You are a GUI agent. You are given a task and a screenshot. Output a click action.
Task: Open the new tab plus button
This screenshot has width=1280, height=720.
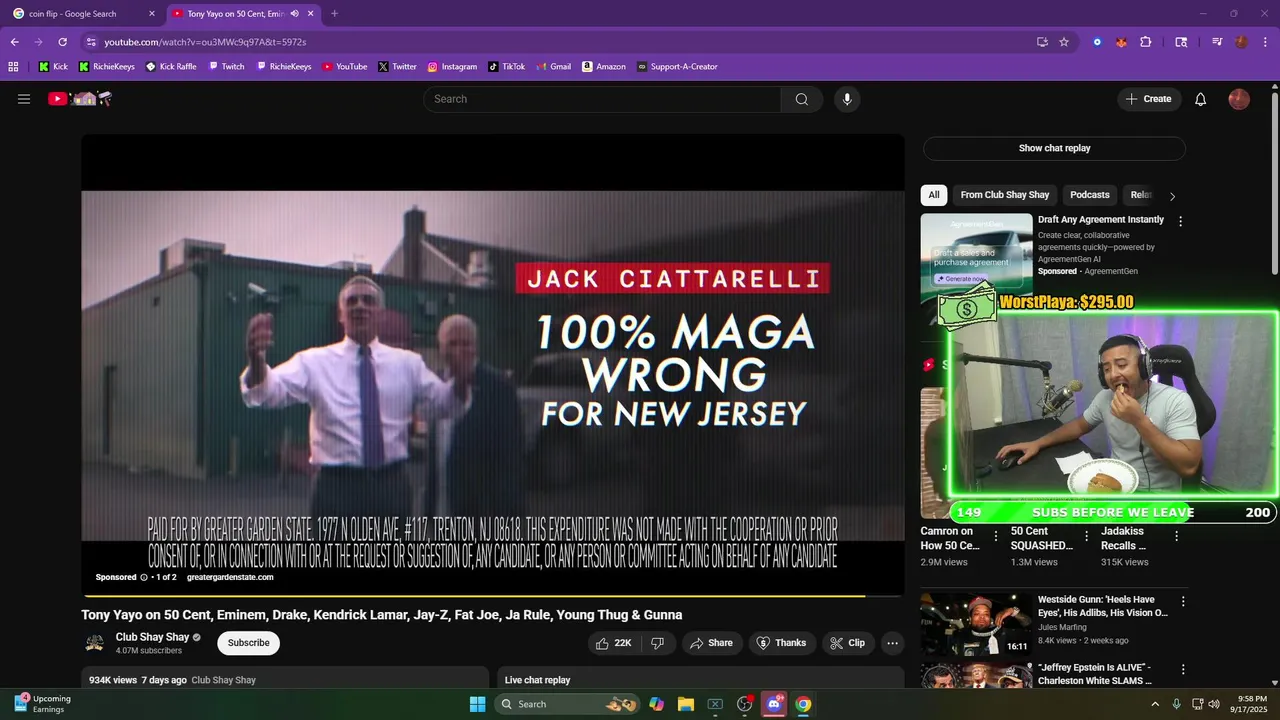334,14
